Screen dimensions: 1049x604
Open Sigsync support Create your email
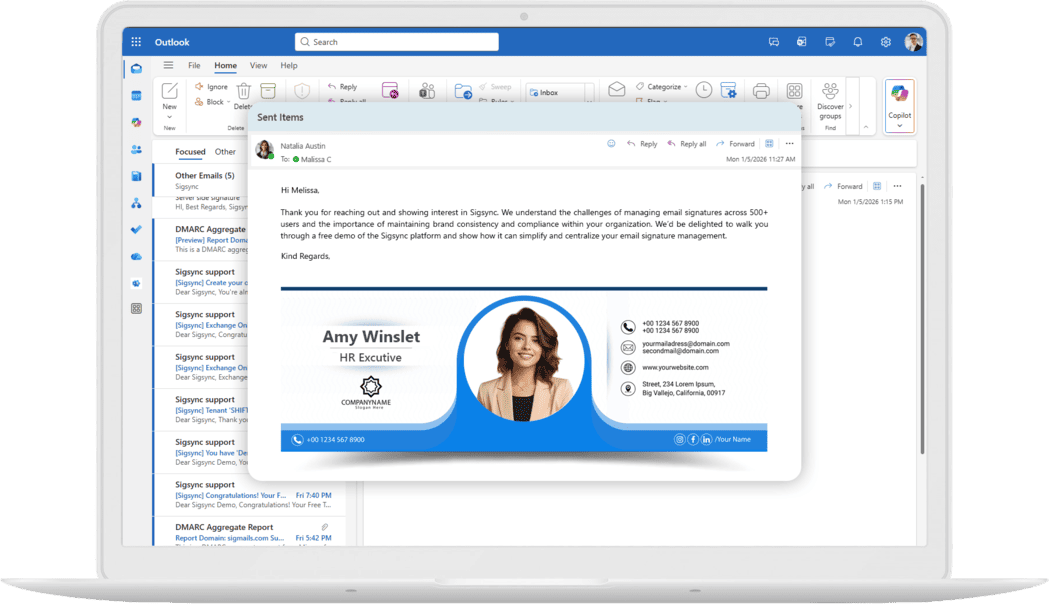tap(201, 282)
